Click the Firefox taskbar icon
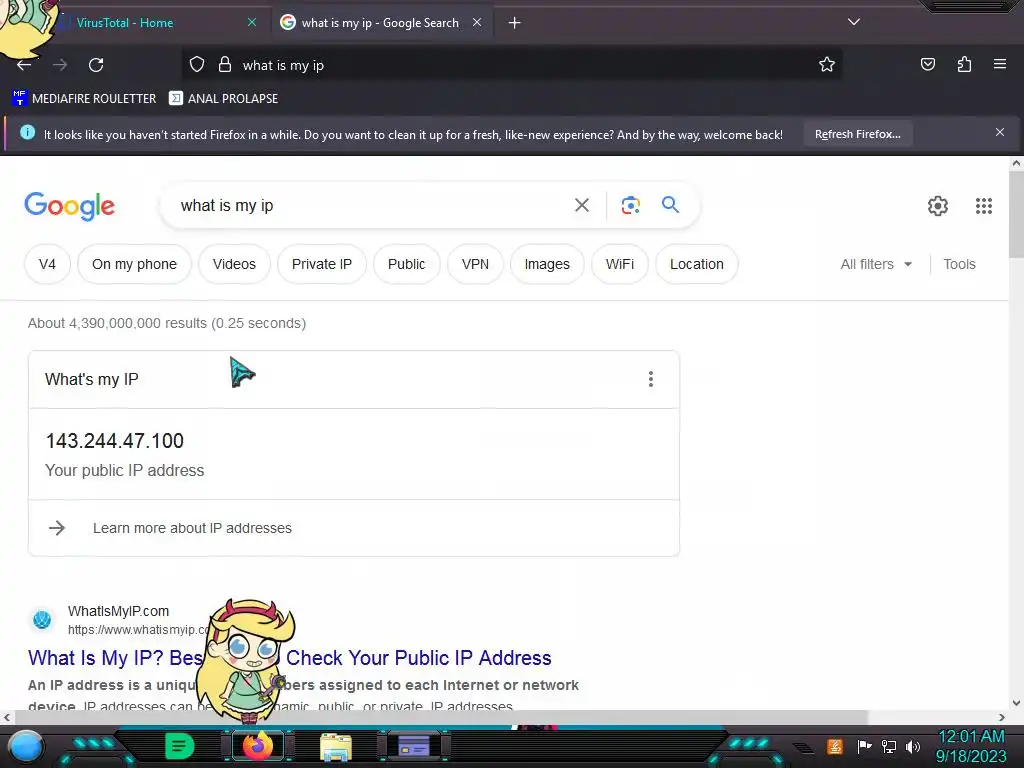This screenshot has width=1024, height=768. (x=258, y=746)
